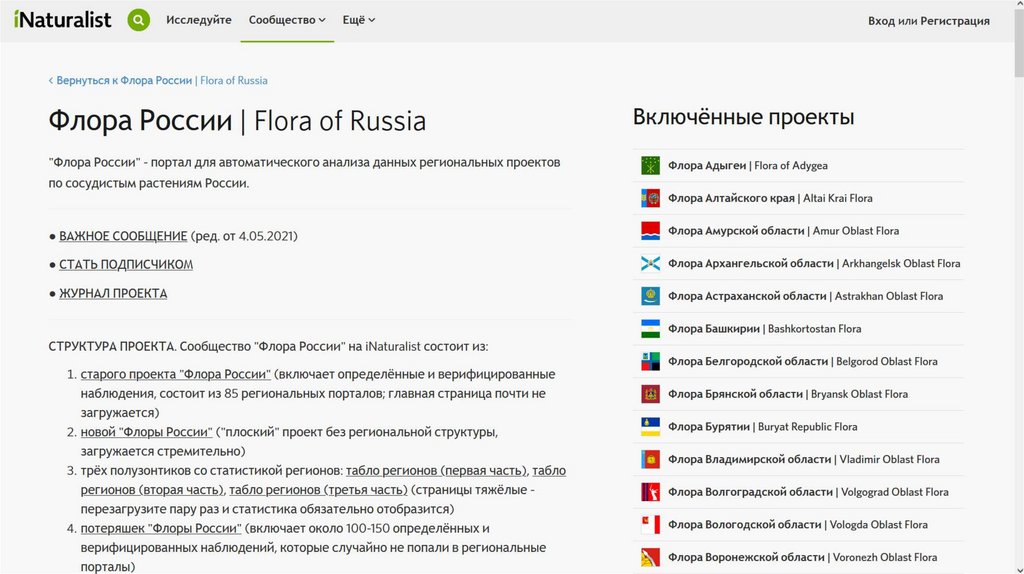The height and width of the screenshot is (574, 1024).
Task: Expand the Ещё dropdown menu
Action: [359, 20]
